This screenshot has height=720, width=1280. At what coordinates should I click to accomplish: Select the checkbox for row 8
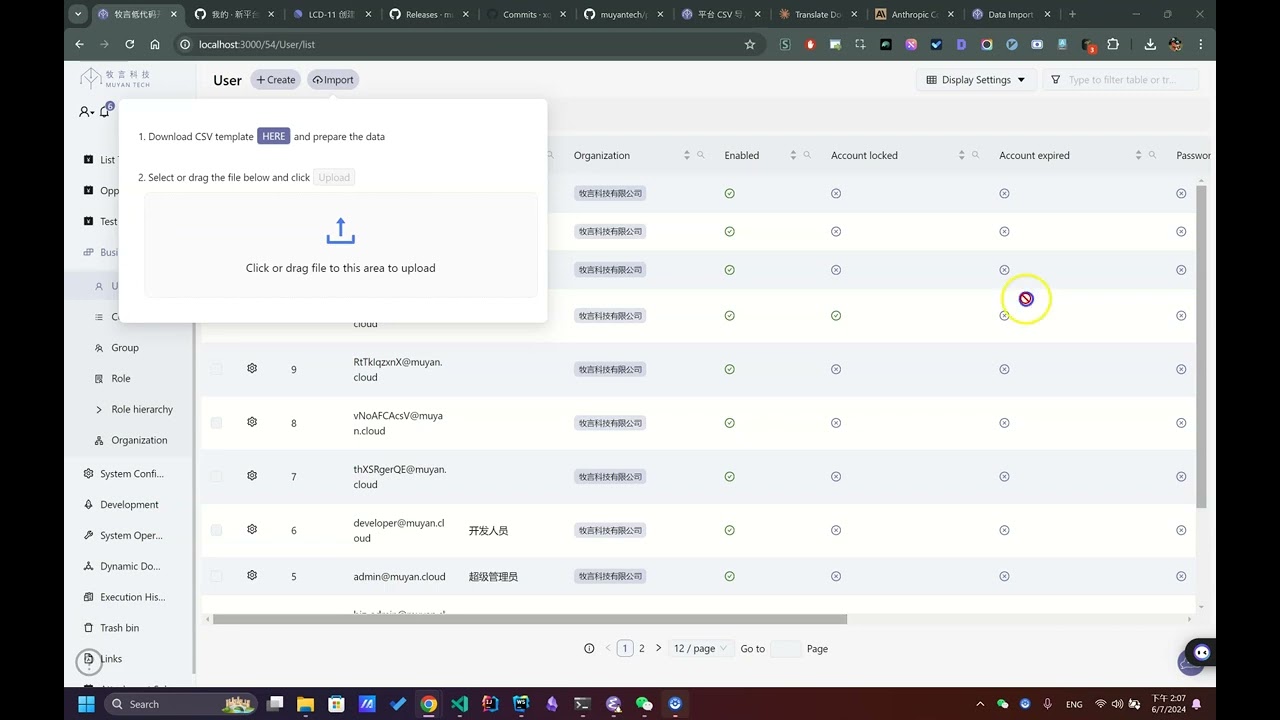coord(216,423)
